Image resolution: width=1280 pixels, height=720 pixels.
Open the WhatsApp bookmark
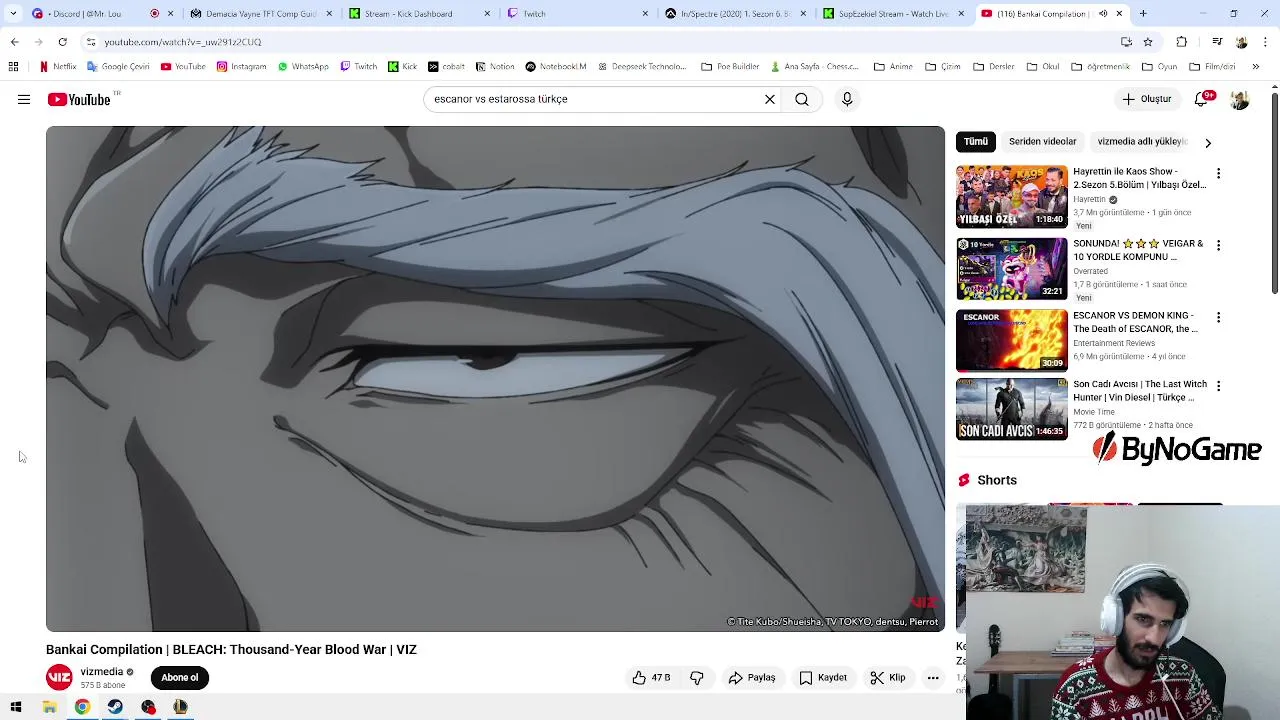303,67
